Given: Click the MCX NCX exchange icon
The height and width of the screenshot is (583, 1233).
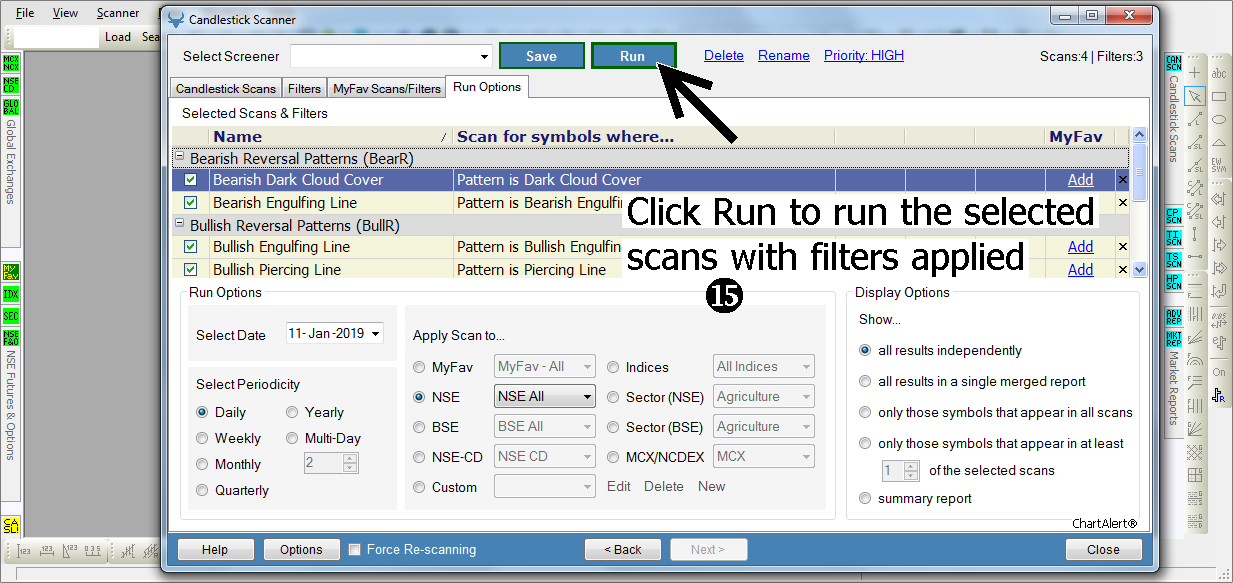Looking at the screenshot, I should [x=11, y=64].
